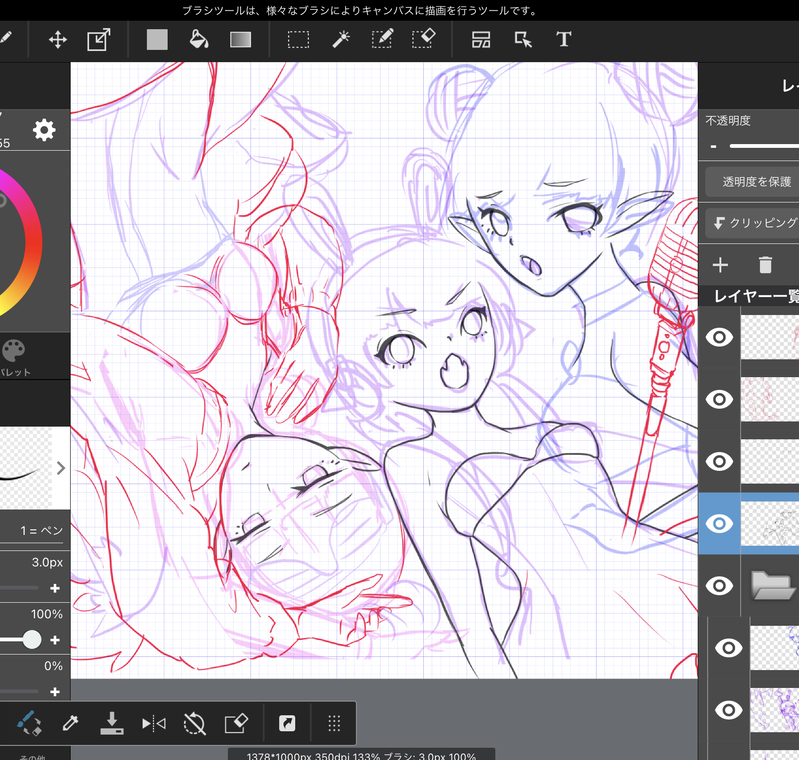This screenshot has height=760, width=799.
Task: Increase 100% opacity with its plus button
Action: (55, 640)
